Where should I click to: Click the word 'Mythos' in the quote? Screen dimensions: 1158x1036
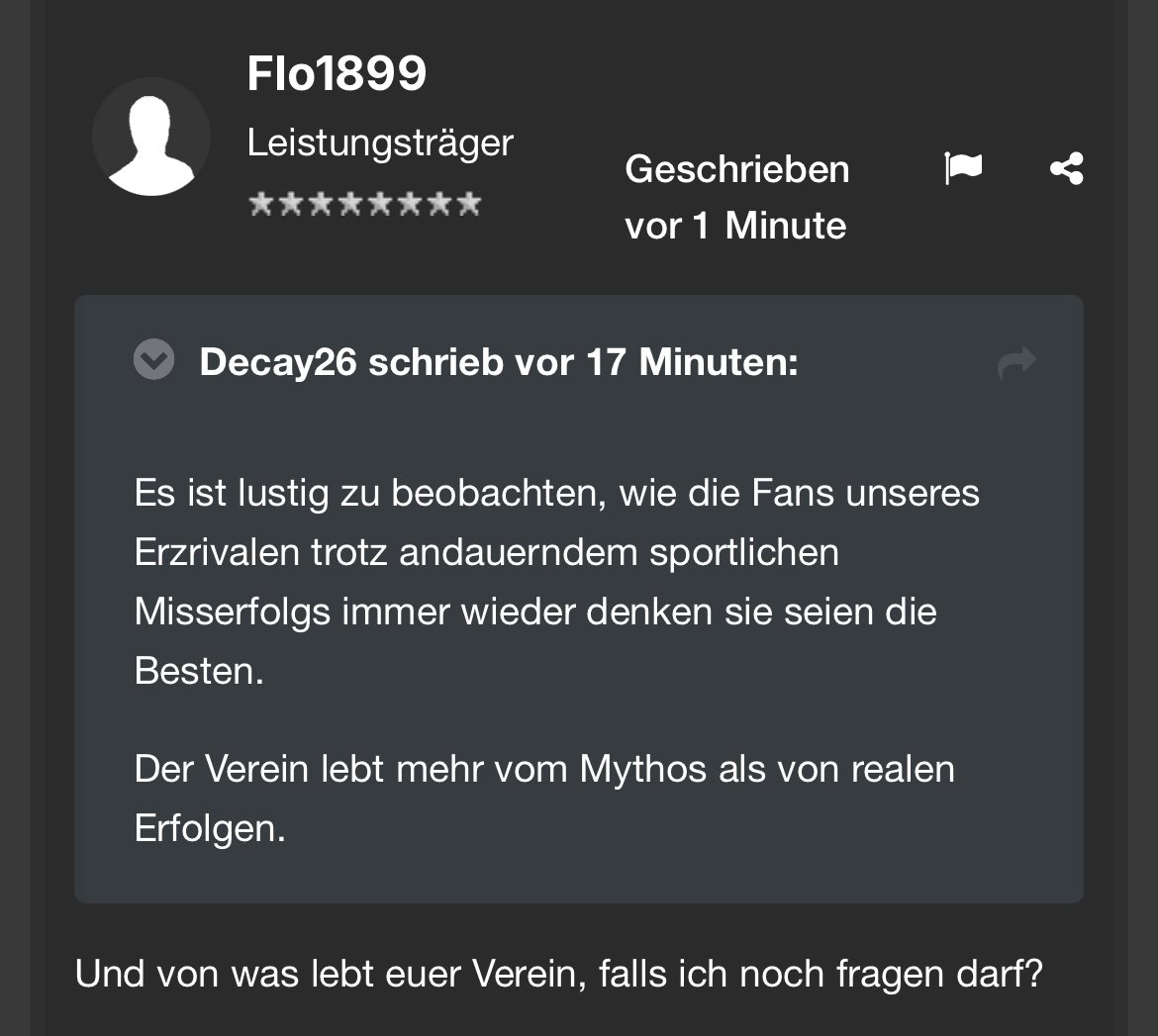(643, 770)
